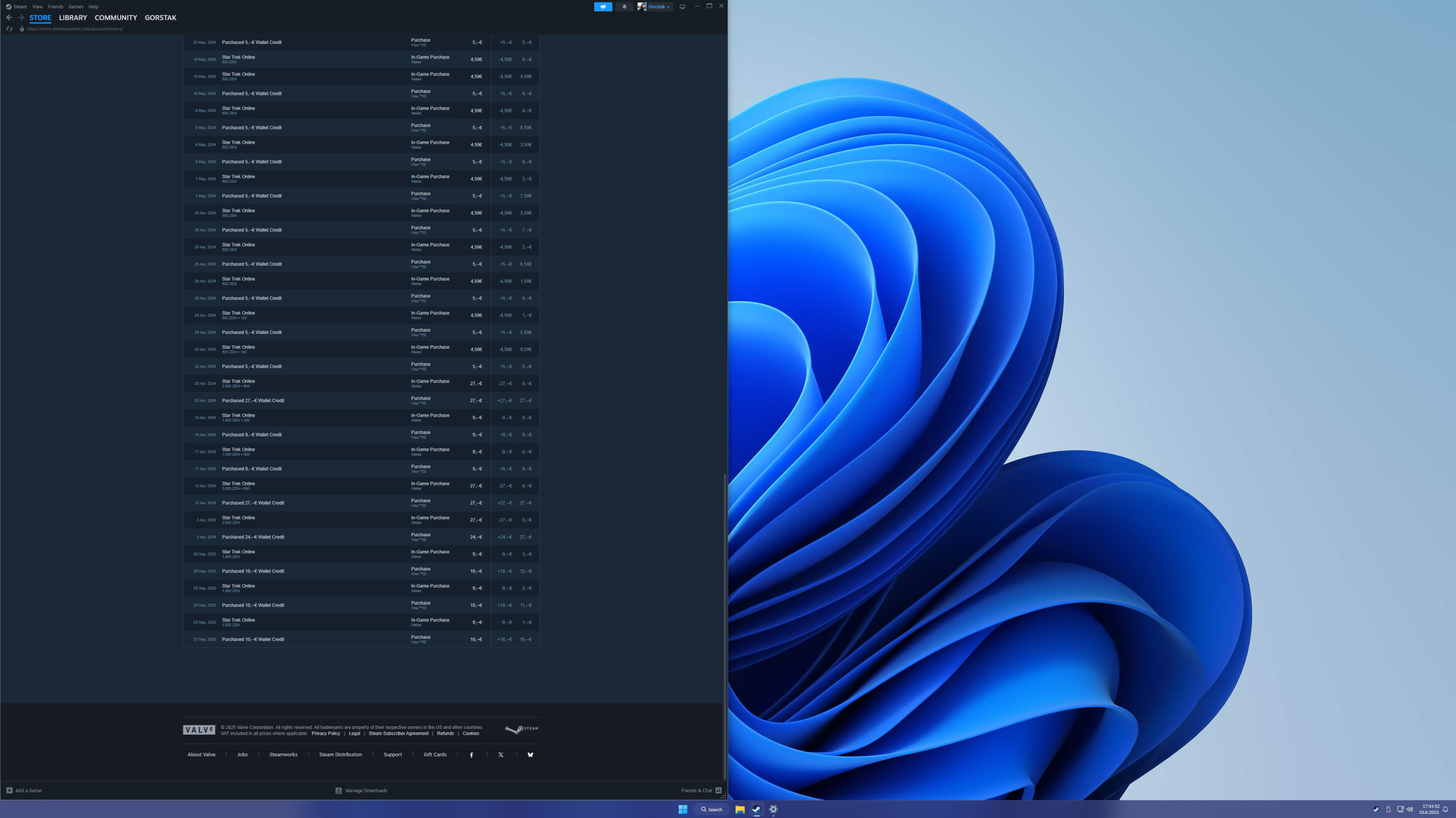The height and width of the screenshot is (818, 1456).
Task: Switch to the GORSTAK profile tab
Action: pos(161,18)
